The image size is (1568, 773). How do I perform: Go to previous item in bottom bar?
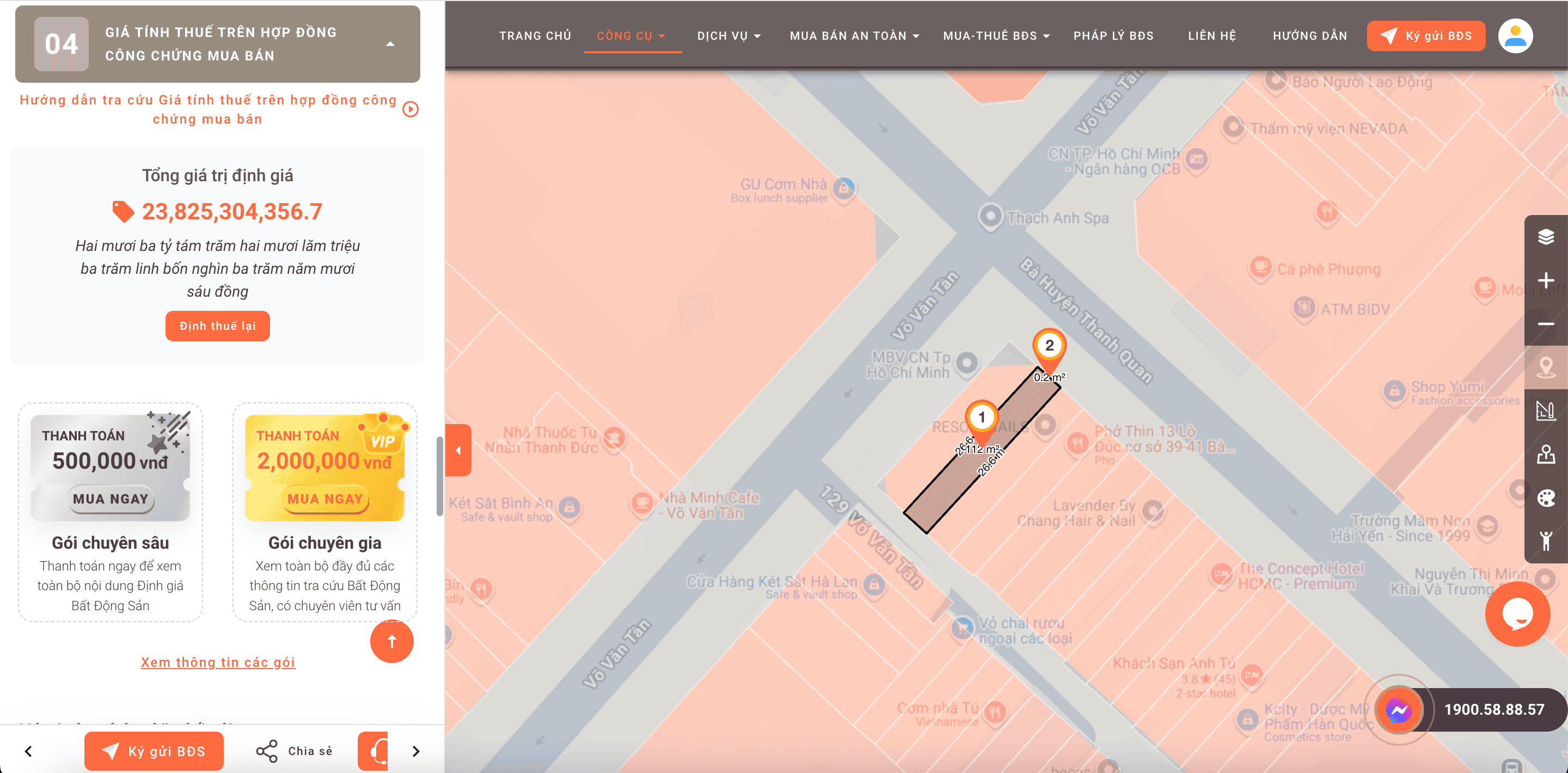[28, 751]
